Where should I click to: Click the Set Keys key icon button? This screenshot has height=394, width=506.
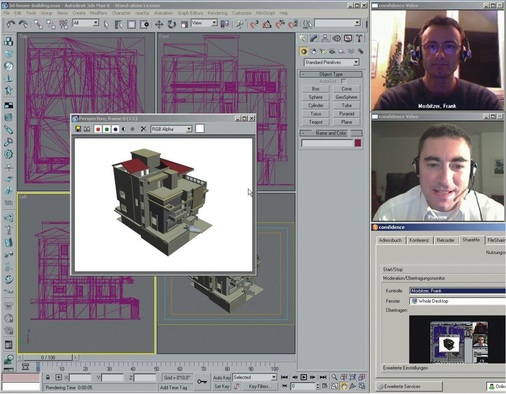click(x=202, y=382)
